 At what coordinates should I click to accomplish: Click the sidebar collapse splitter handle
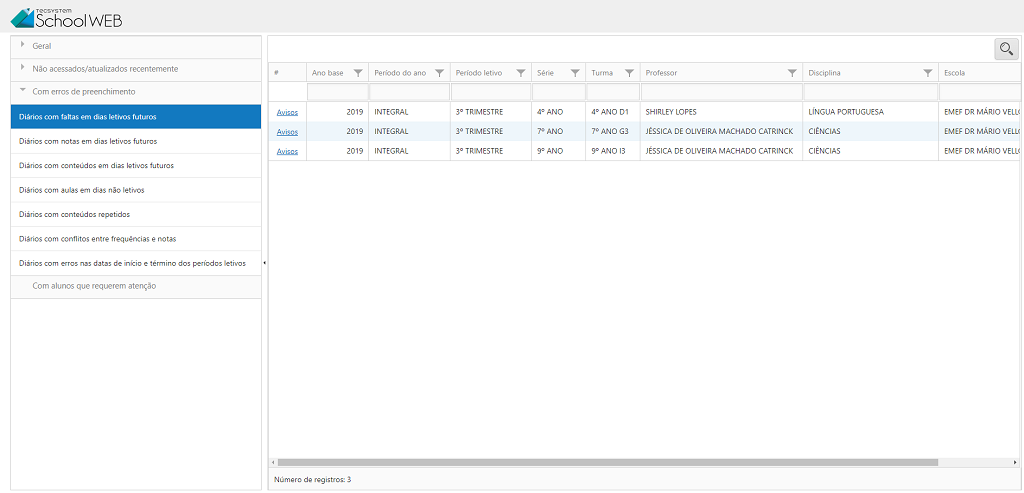264,263
